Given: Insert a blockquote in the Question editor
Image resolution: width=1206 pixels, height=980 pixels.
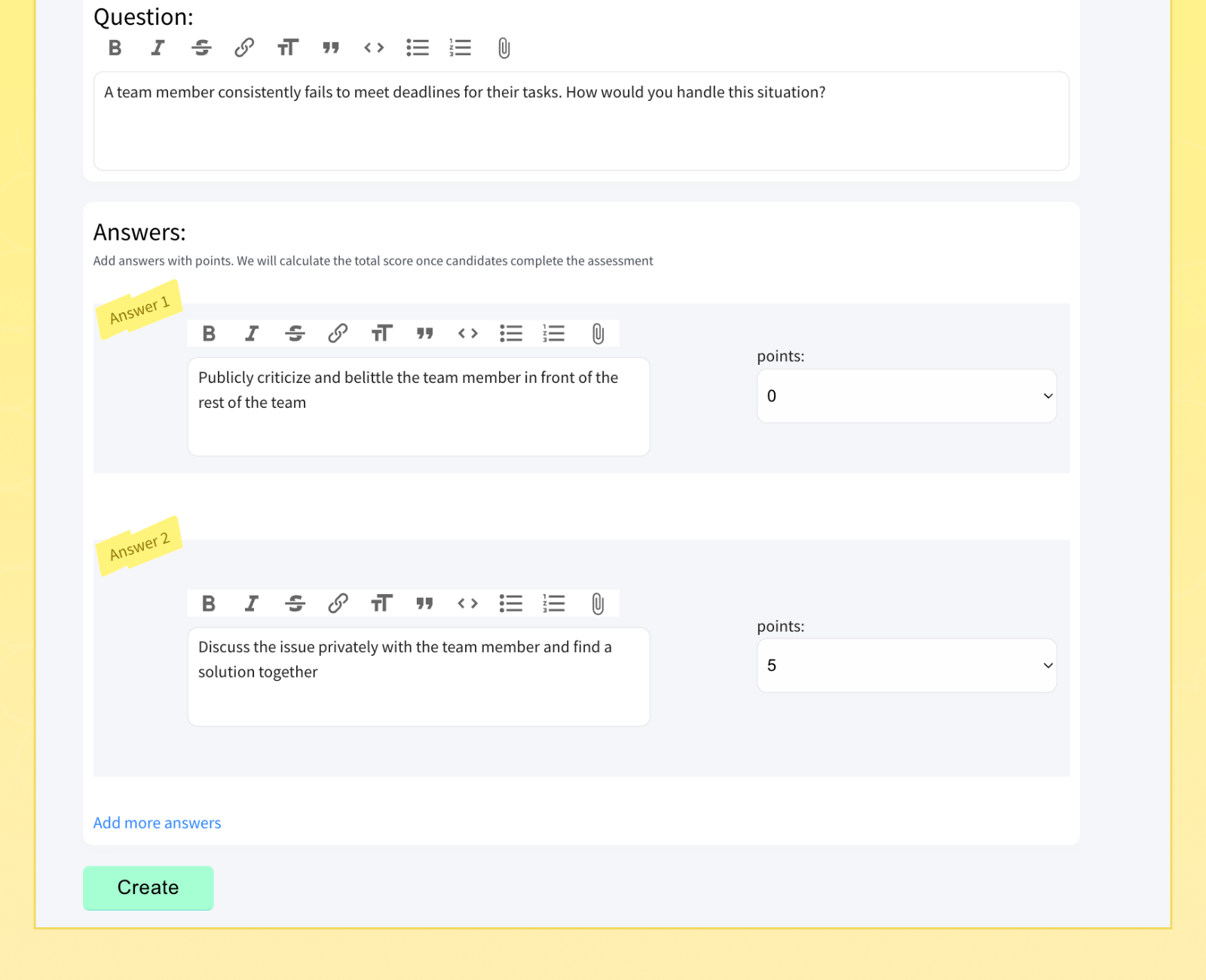Looking at the screenshot, I should pos(330,47).
